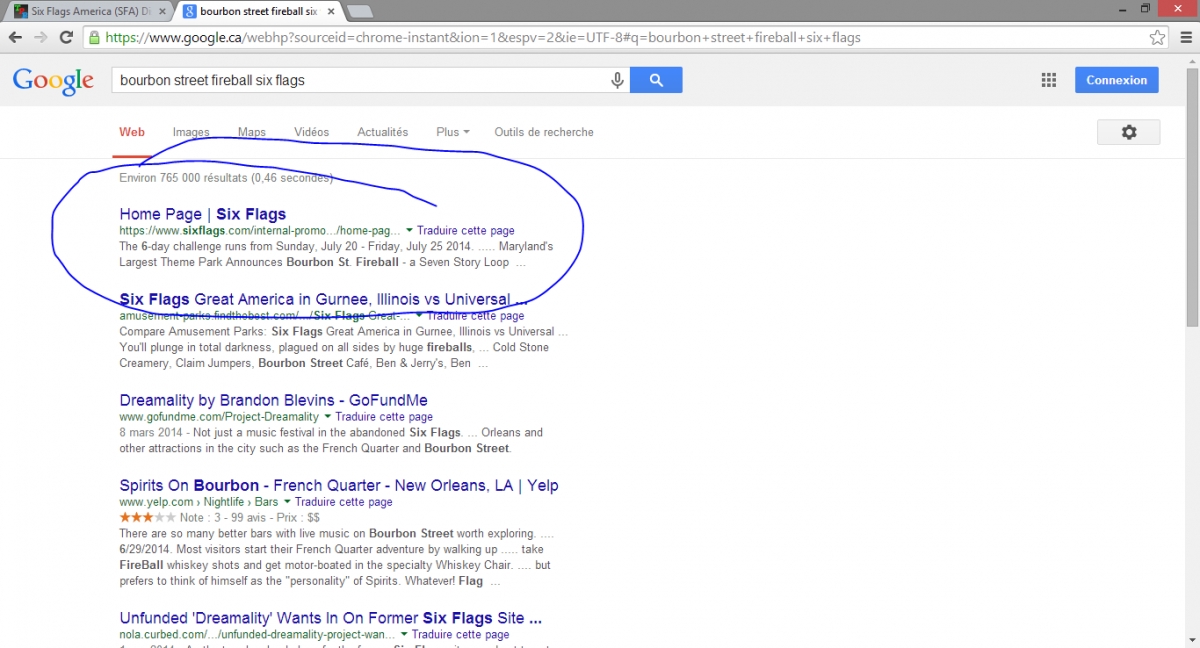Expand the sixflags.com result arrow
The width and height of the screenshot is (1200, 648).
coord(409,231)
